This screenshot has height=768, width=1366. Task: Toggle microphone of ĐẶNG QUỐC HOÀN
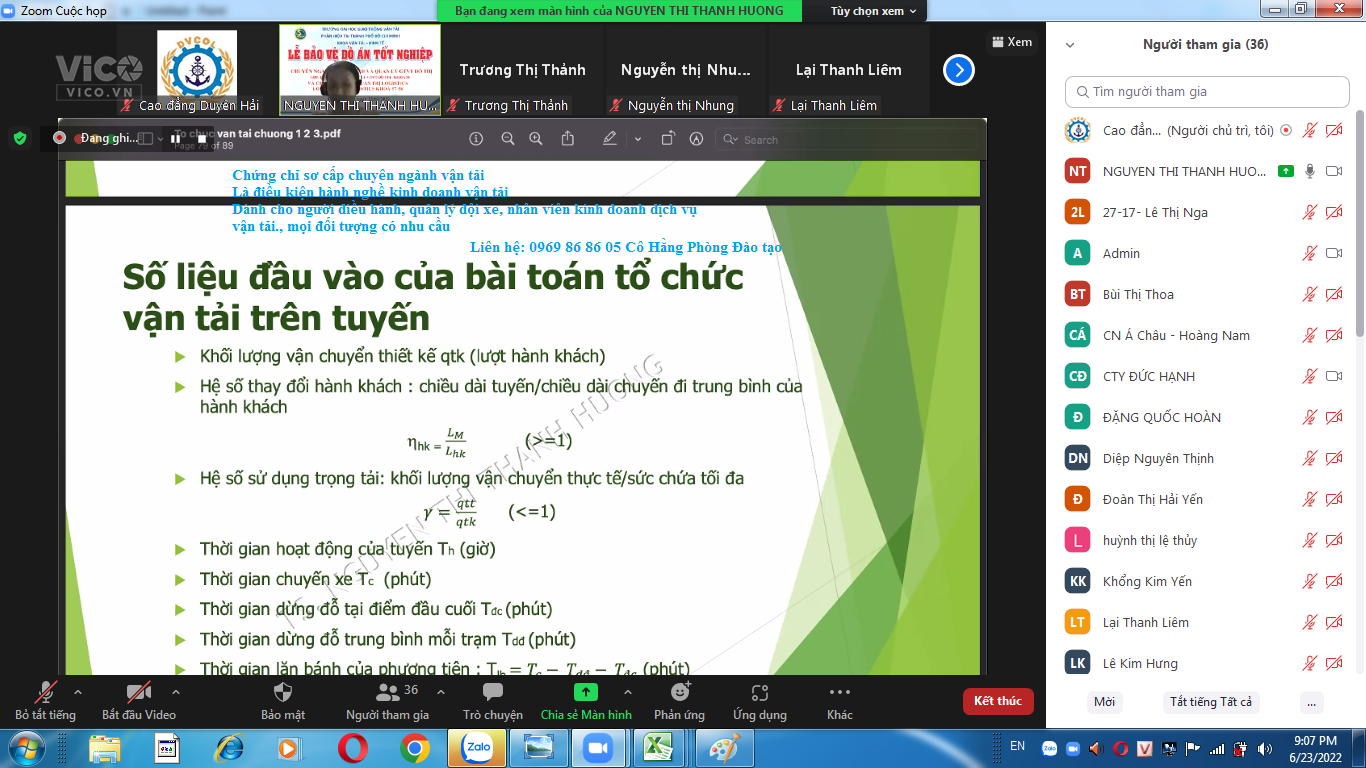point(1310,417)
